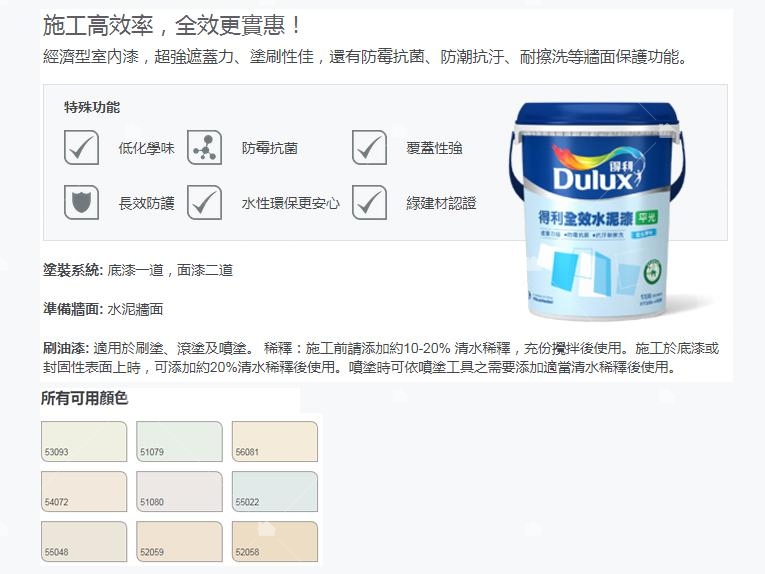
Task: Click the shield icon beside 長效防護
Action: pyautogui.click(x=81, y=202)
